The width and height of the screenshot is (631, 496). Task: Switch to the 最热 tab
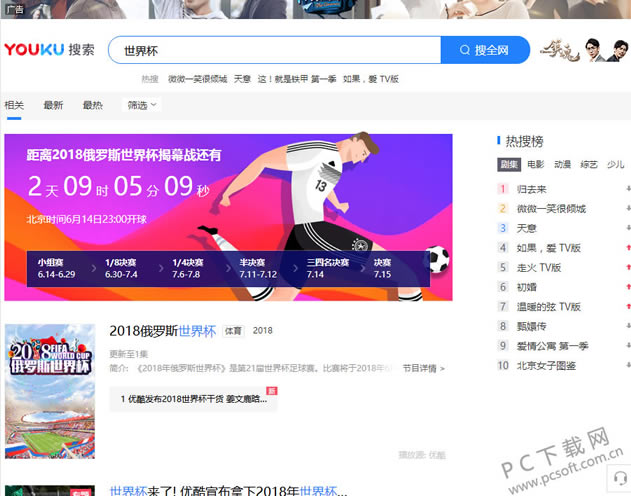[93, 105]
